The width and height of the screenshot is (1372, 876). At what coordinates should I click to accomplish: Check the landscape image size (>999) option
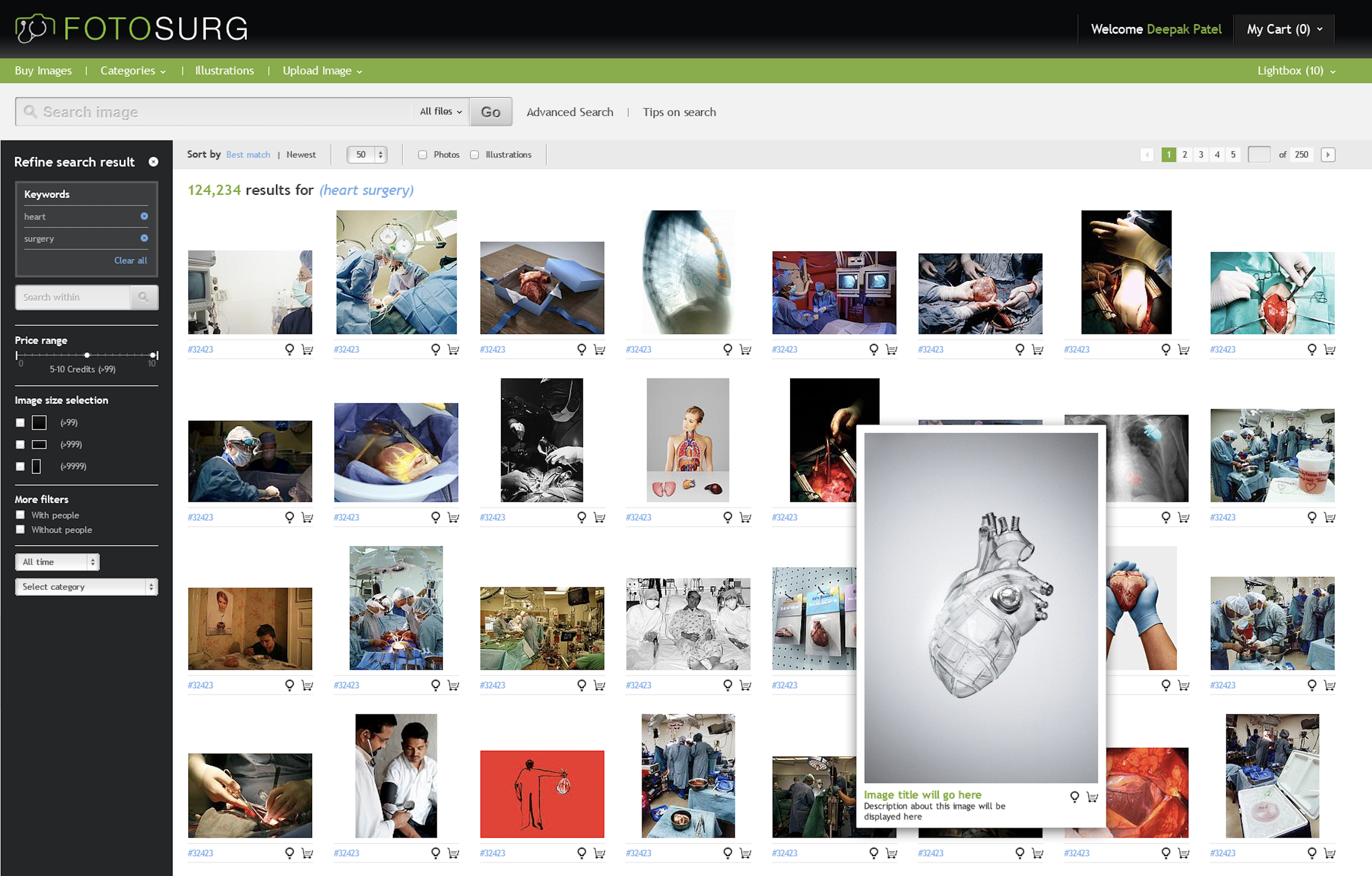coord(20,444)
